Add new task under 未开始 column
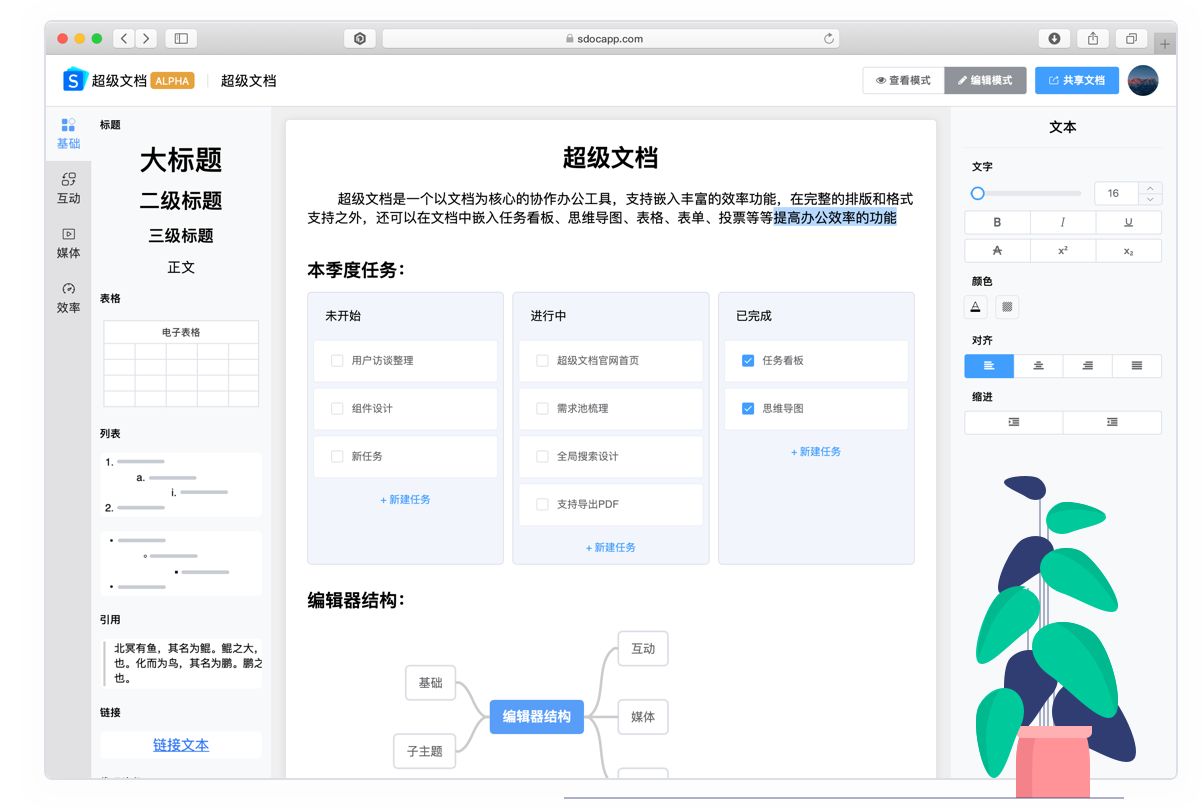This screenshot has width=1202, height=808. click(405, 500)
